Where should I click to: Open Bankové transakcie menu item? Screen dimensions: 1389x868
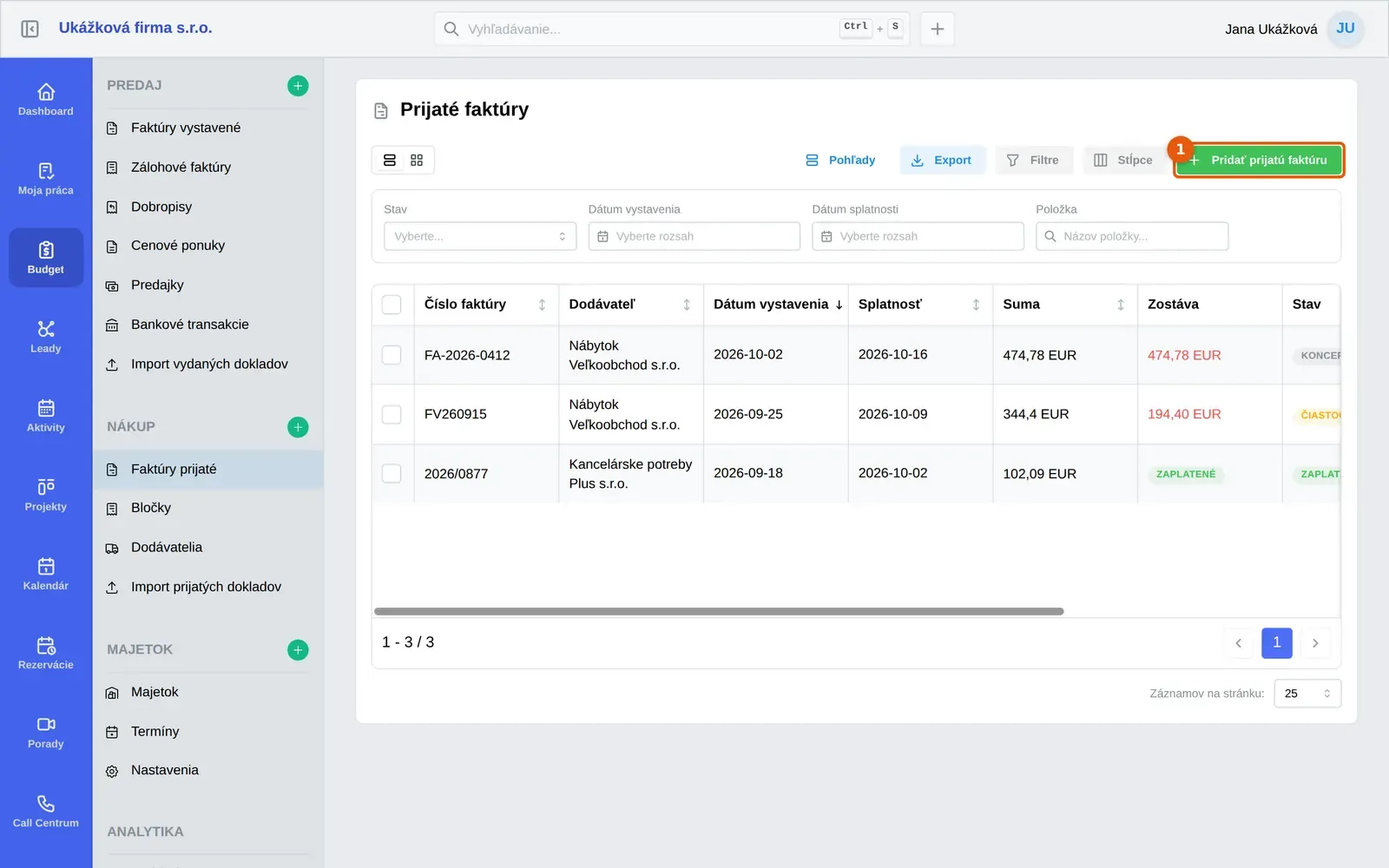pyautogui.click(x=208, y=325)
